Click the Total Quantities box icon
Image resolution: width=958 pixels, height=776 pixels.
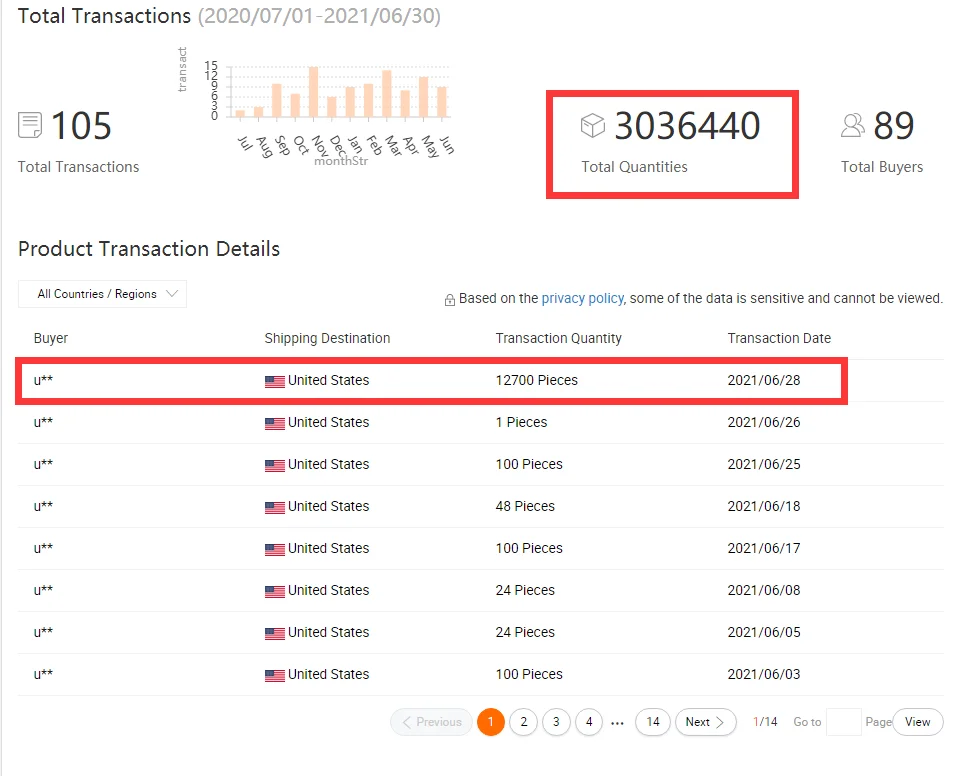tap(594, 126)
